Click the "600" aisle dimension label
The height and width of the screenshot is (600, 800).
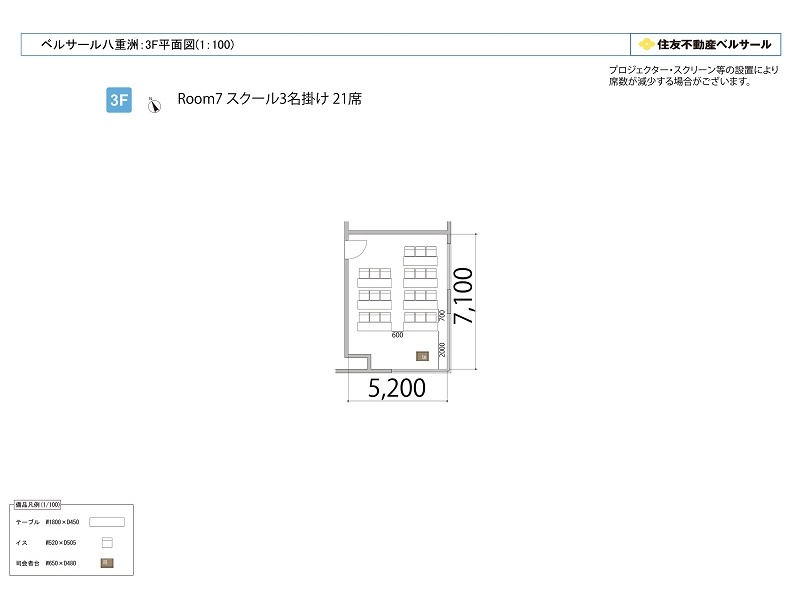(x=397, y=335)
